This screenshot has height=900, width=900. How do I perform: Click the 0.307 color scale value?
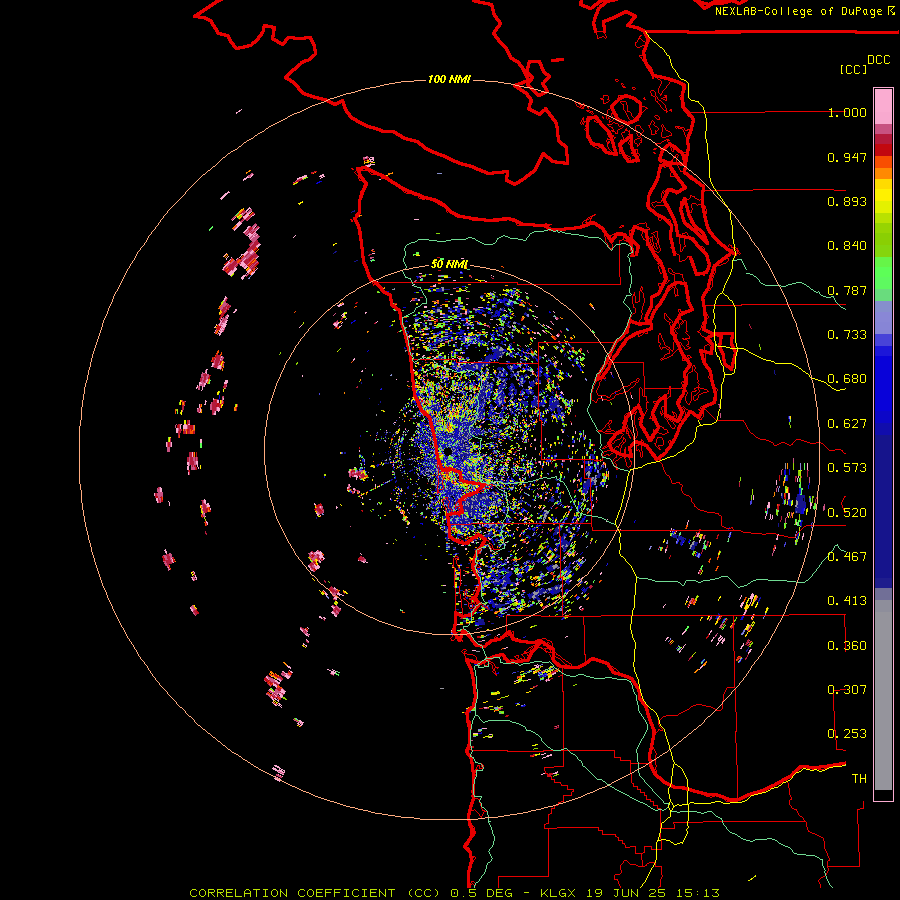[847, 690]
